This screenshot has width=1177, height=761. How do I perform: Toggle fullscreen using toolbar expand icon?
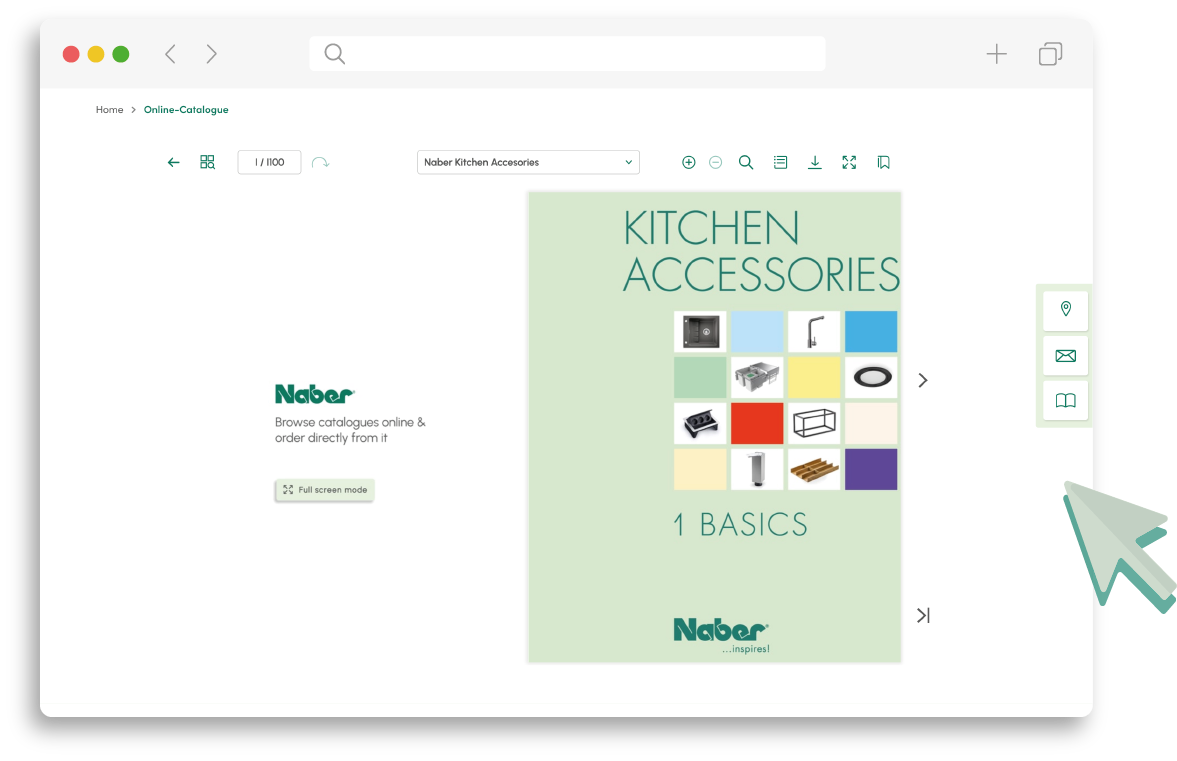coord(849,162)
